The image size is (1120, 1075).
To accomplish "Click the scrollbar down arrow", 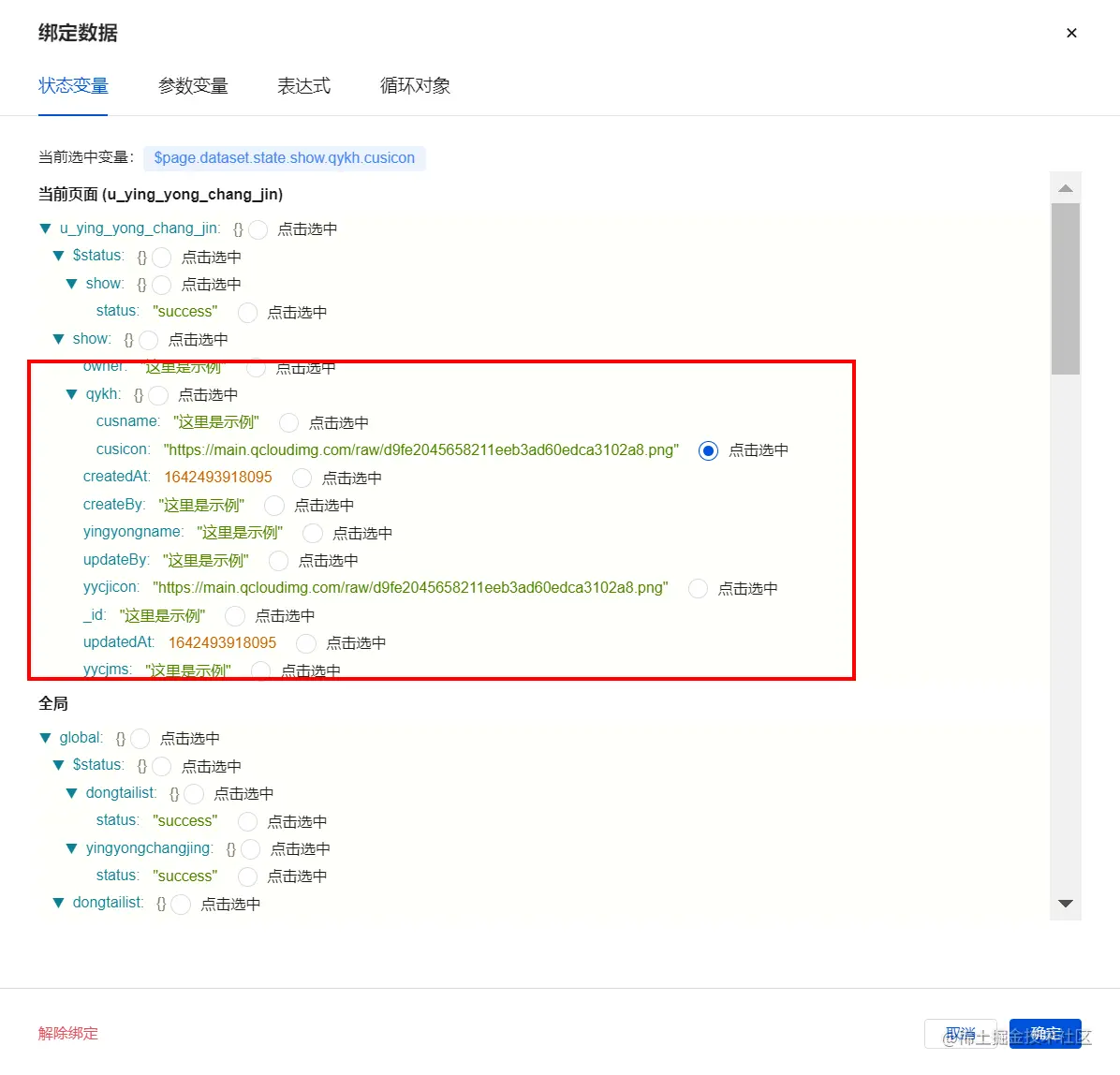I will [x=1066, y=904].
